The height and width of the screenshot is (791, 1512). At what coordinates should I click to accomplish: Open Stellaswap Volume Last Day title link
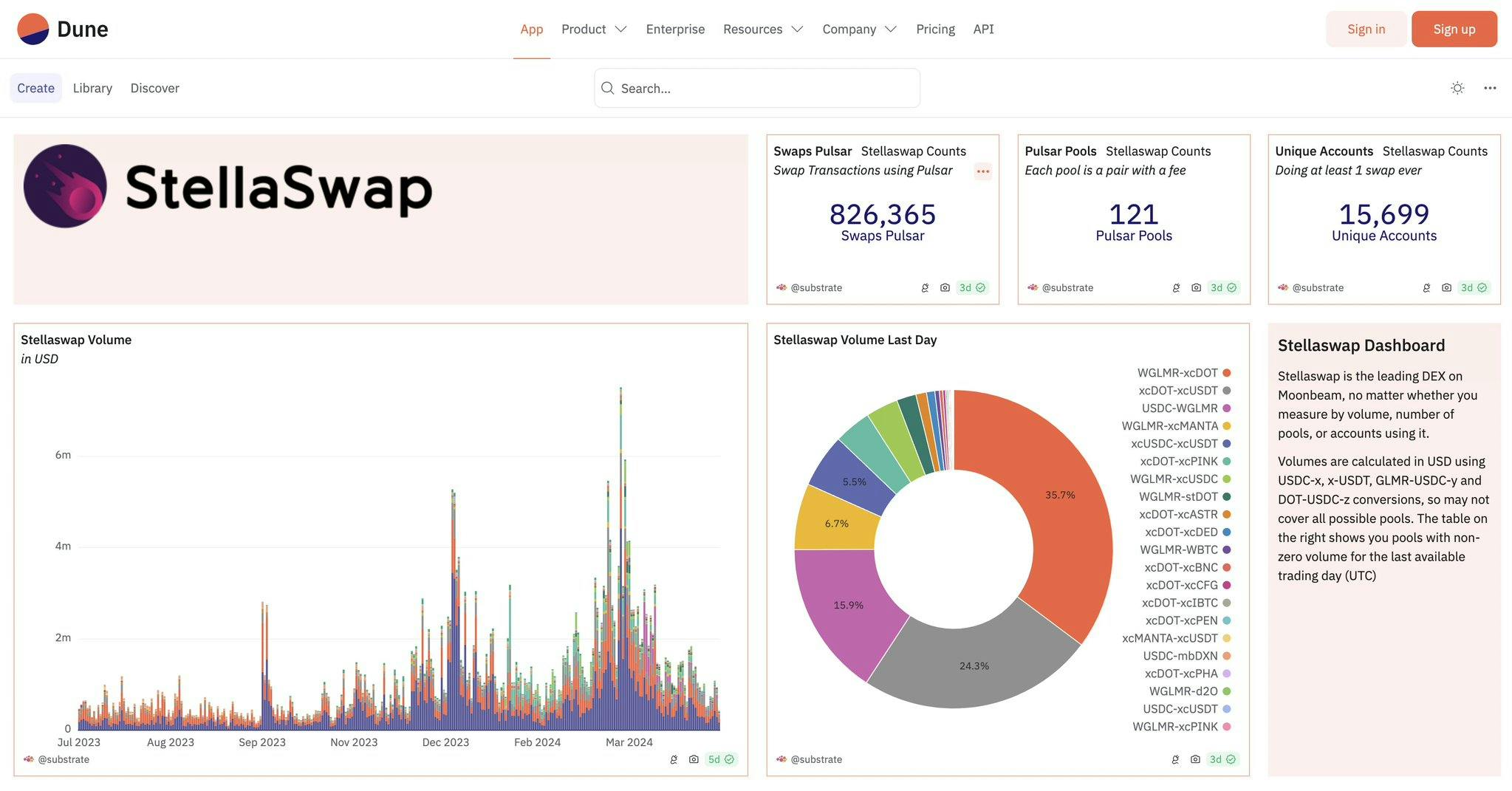(x=855, y=340)
